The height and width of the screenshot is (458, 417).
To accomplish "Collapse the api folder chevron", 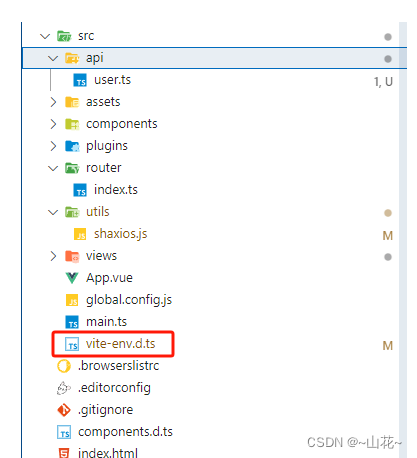I will tap(53, 59).
